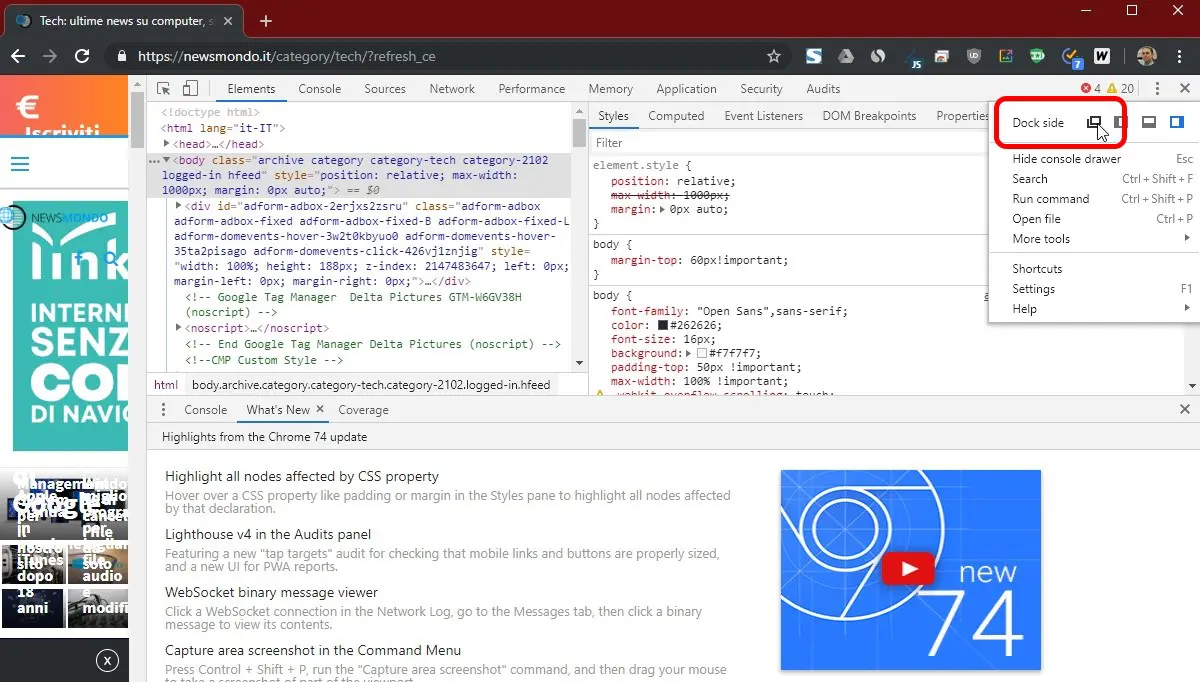
Task: Open the Security panel tab
Action: (762, 88)
